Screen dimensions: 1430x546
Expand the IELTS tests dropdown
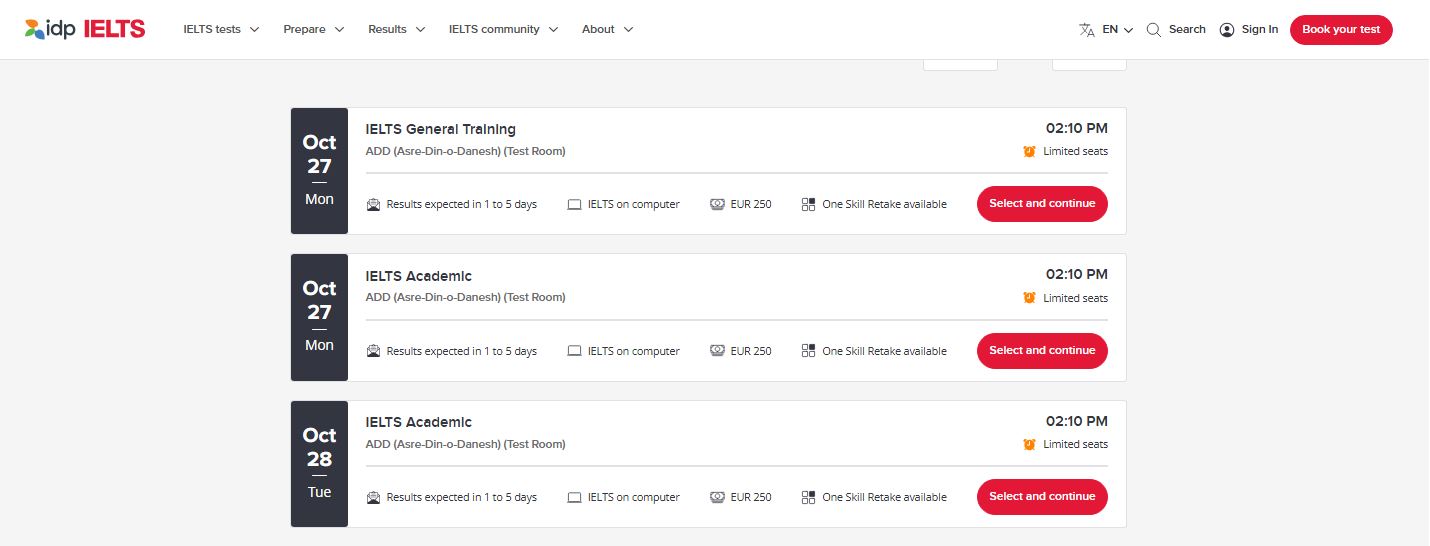[221, 30]
